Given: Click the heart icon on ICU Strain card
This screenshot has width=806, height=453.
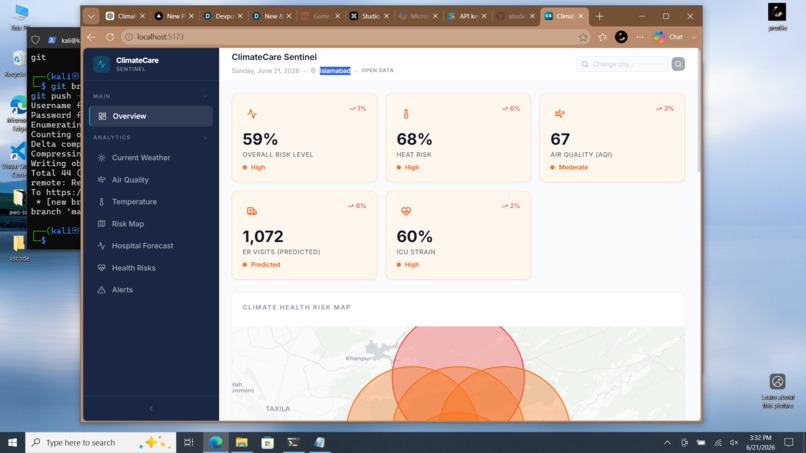Looking at the screenshot, I should (x=406, y=211).
